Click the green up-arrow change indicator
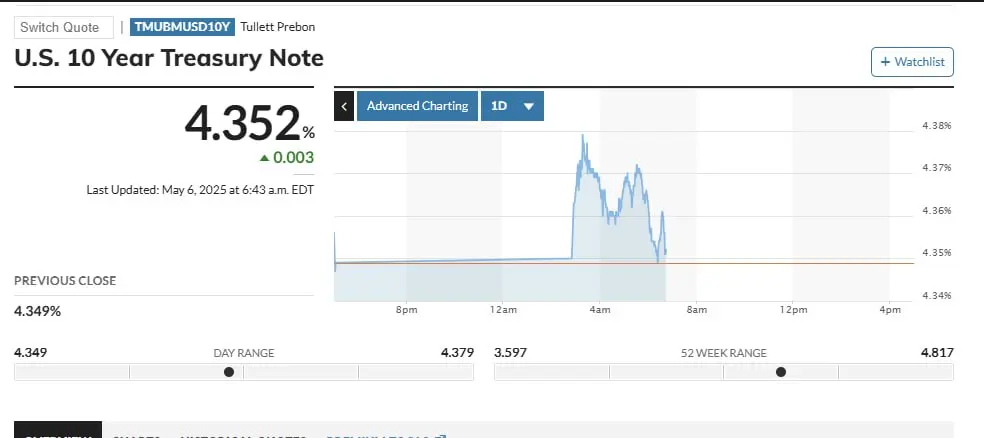 coord(264,158)
